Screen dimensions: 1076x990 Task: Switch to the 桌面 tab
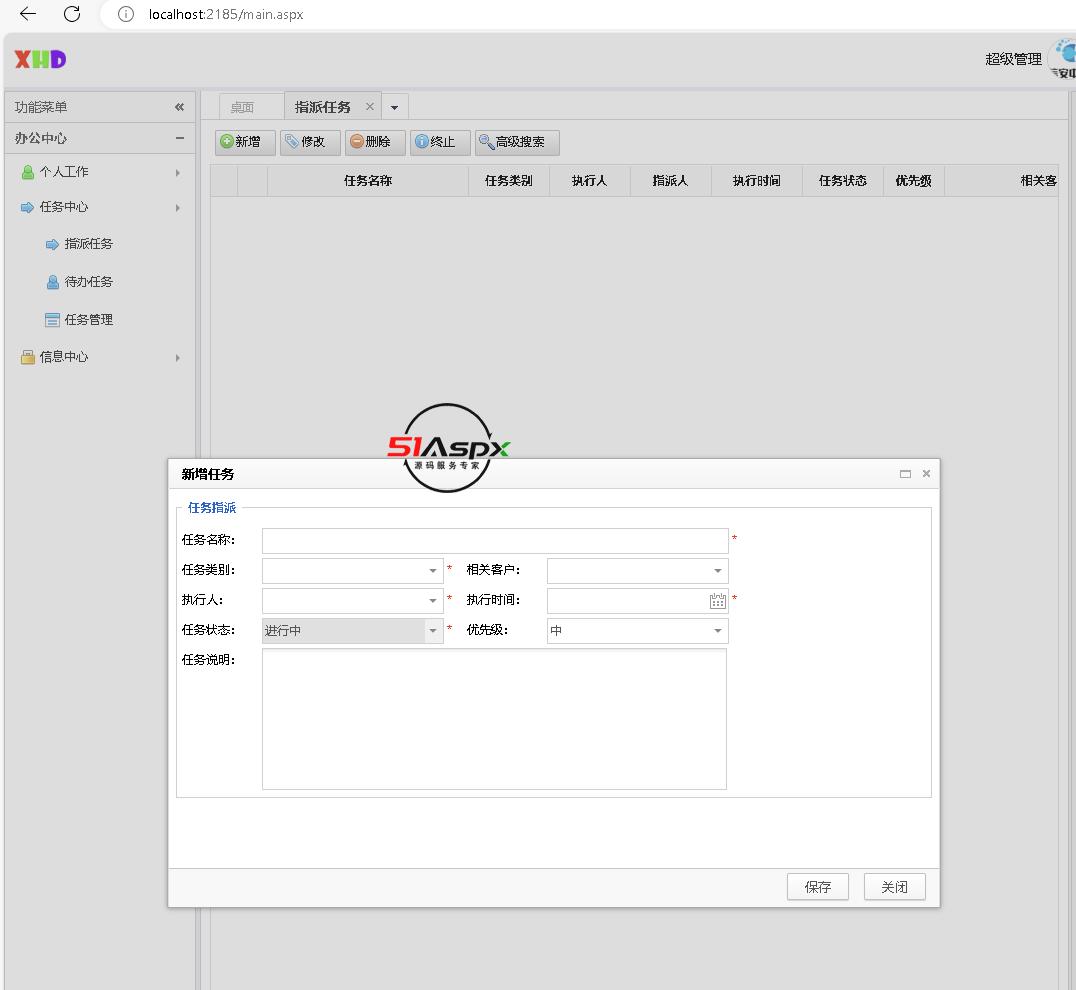point(242,107)
